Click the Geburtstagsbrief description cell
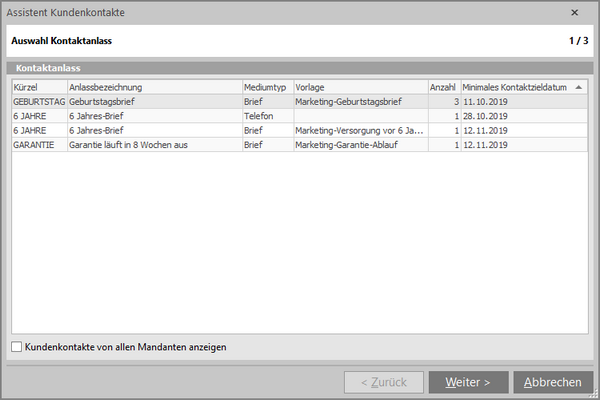Screen dimensions: 600x400 (x=153, y=102)
